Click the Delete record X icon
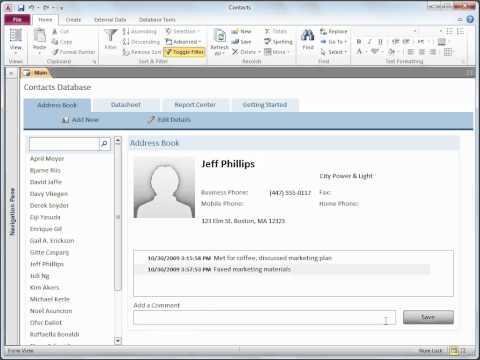The height and width of the screenshot is (360, 480). [x=235, y=52]
